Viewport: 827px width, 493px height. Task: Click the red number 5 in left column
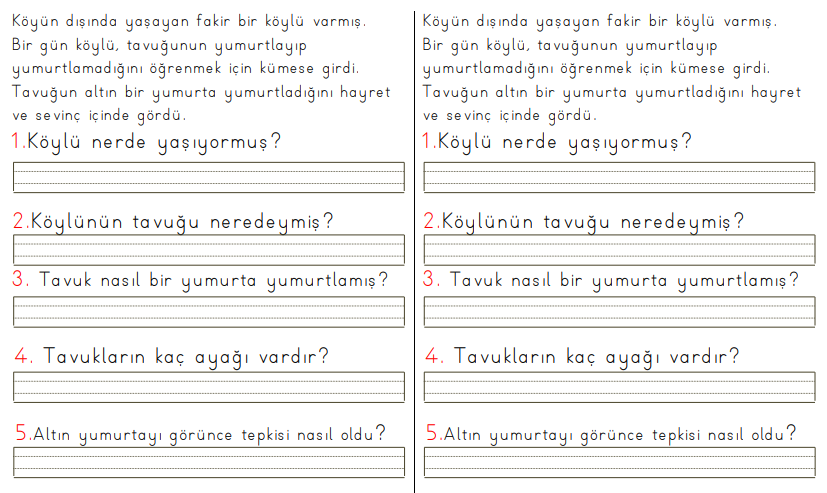pyautogui.click(x=23, y=434)
